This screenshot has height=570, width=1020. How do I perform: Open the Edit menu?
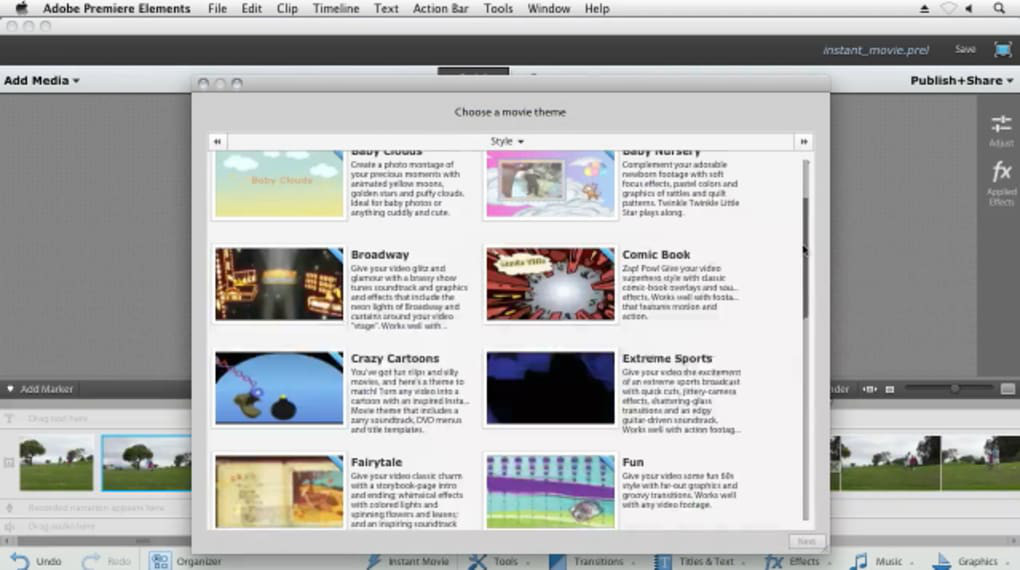(x=251, y=8)
